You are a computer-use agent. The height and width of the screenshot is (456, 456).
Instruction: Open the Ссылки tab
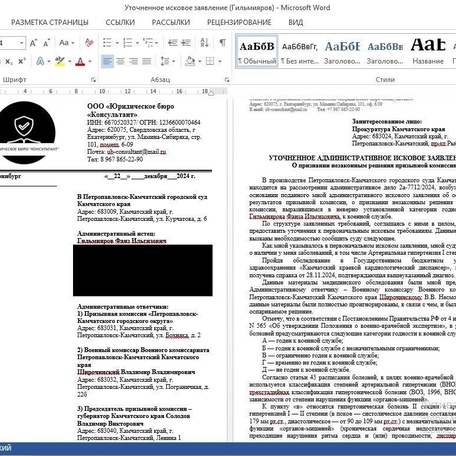pyautogui.click(x=120, y=22)
